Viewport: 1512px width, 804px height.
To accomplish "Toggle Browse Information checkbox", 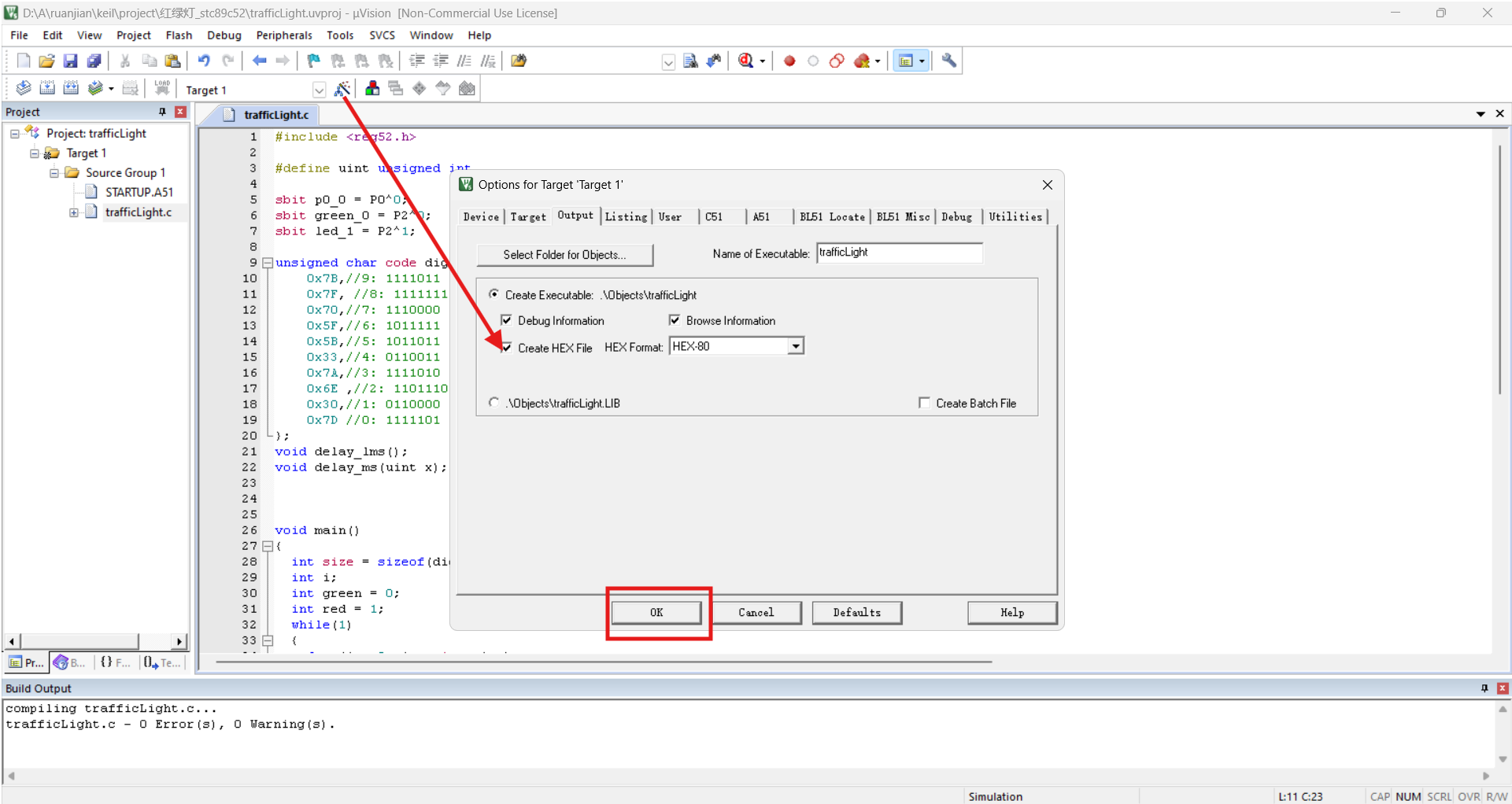I will tap(675, 319).
